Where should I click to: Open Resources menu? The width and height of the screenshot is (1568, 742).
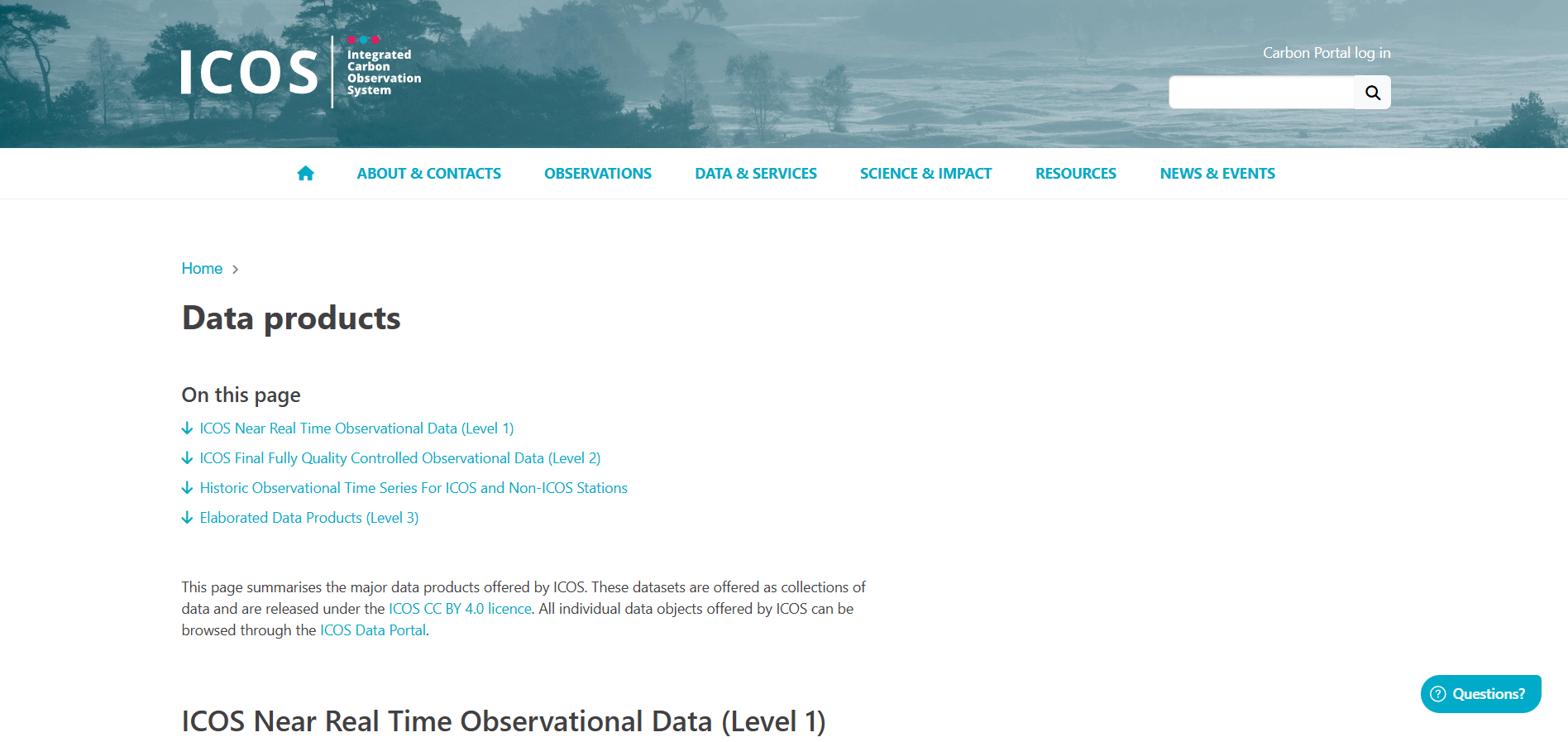coord(1076,174)
